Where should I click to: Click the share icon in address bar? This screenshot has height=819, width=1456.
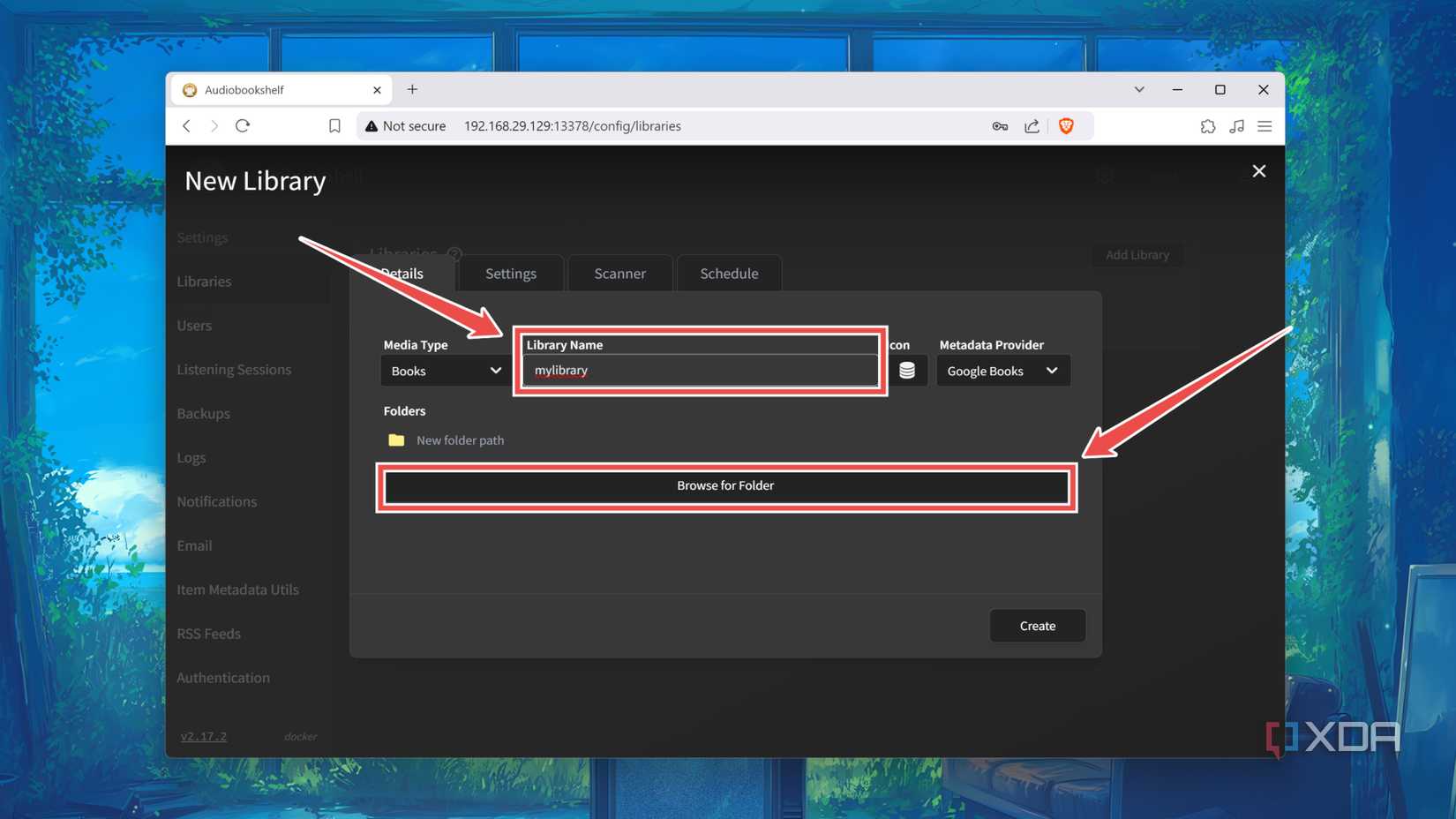1032,126
